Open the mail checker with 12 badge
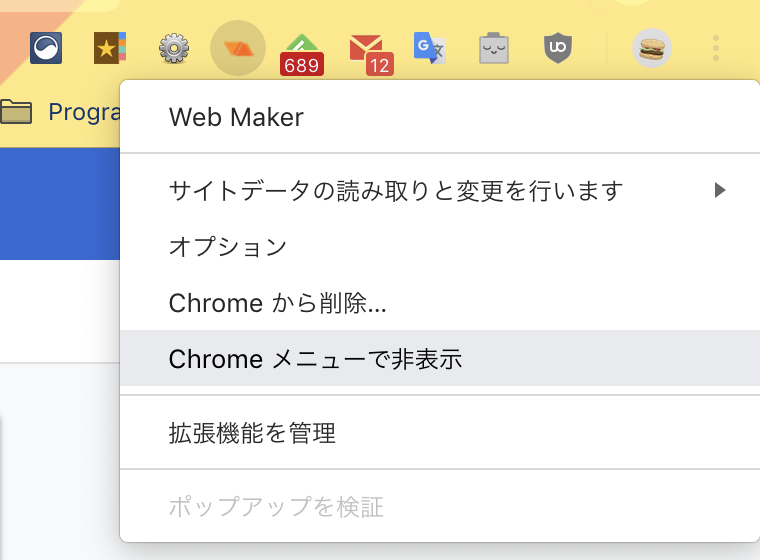This screenshot has width=760, height=560. point(371,54)
